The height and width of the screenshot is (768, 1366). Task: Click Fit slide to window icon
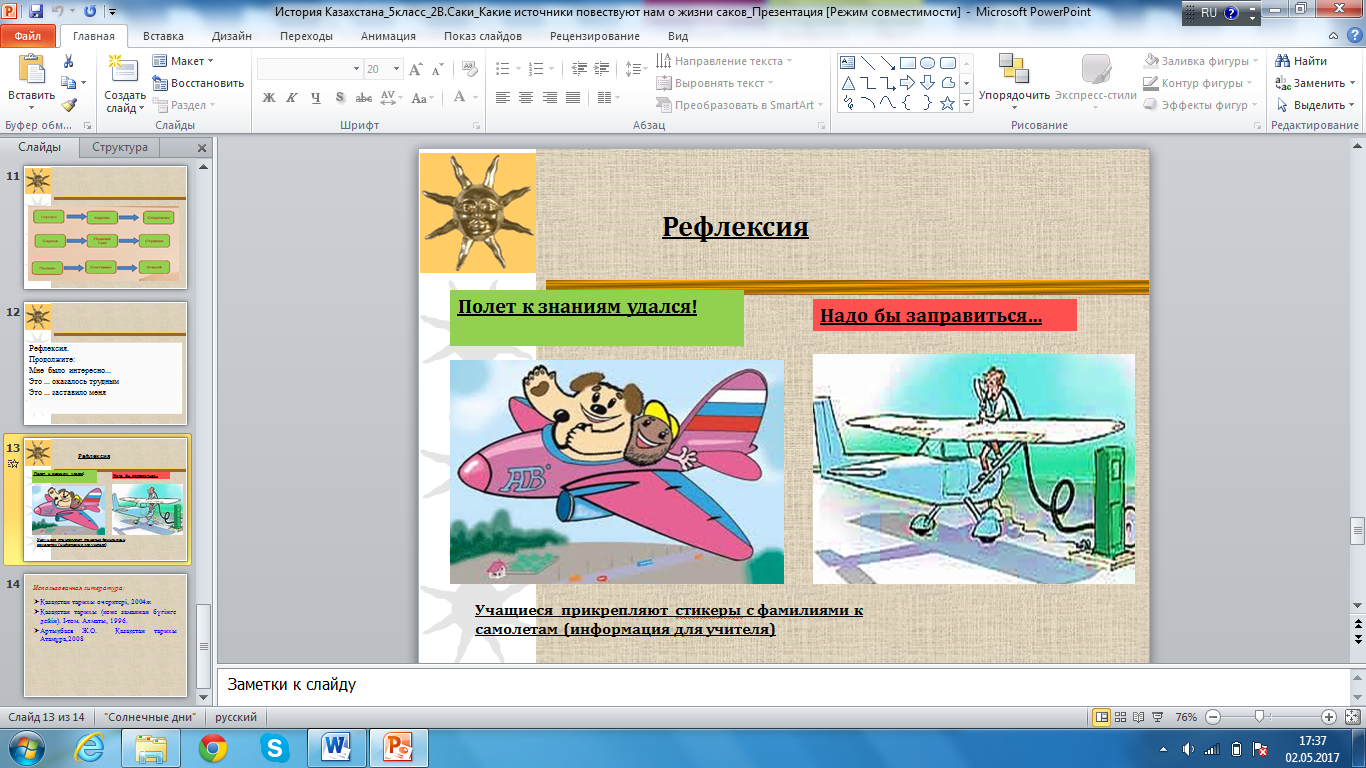[1350, 717]
